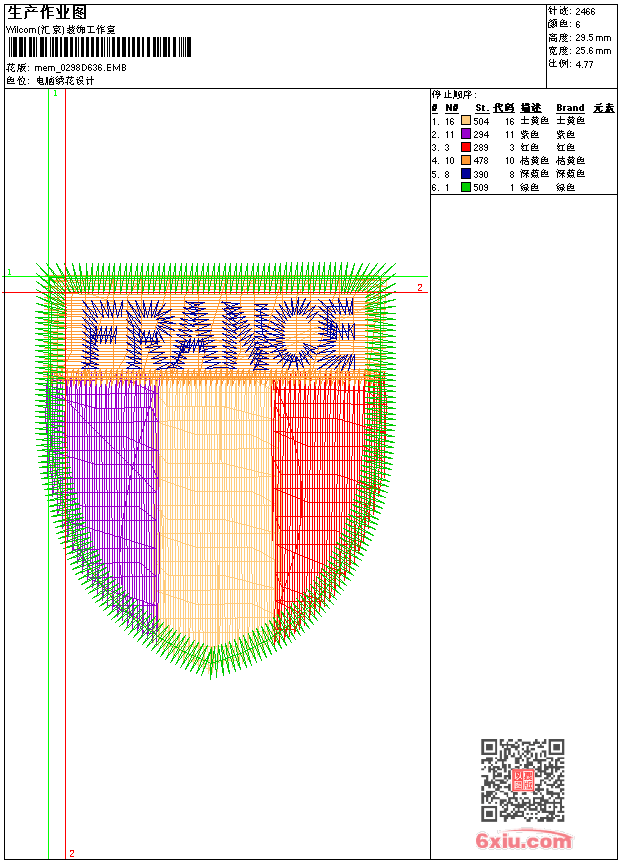The height and width of the screenshot is (860, 620).
Task: Click the 颜色: 6 entry
Action: pyautogui.click(x=564, y=24)
